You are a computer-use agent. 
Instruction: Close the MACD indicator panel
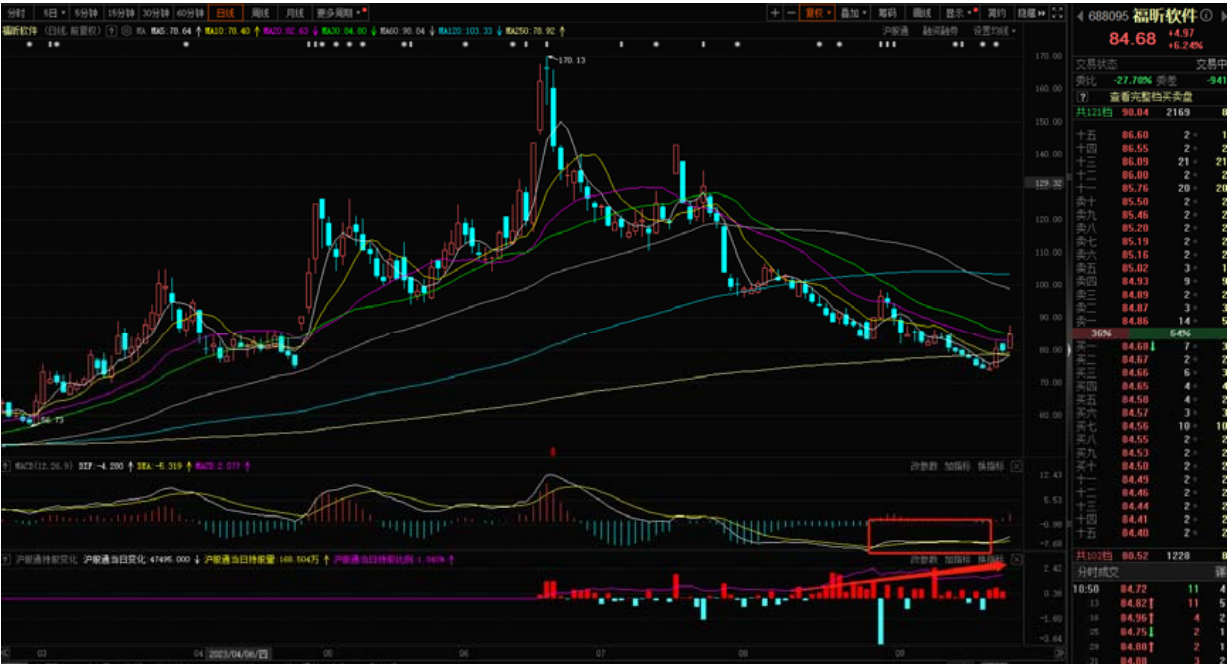[x=1016, y=466]
